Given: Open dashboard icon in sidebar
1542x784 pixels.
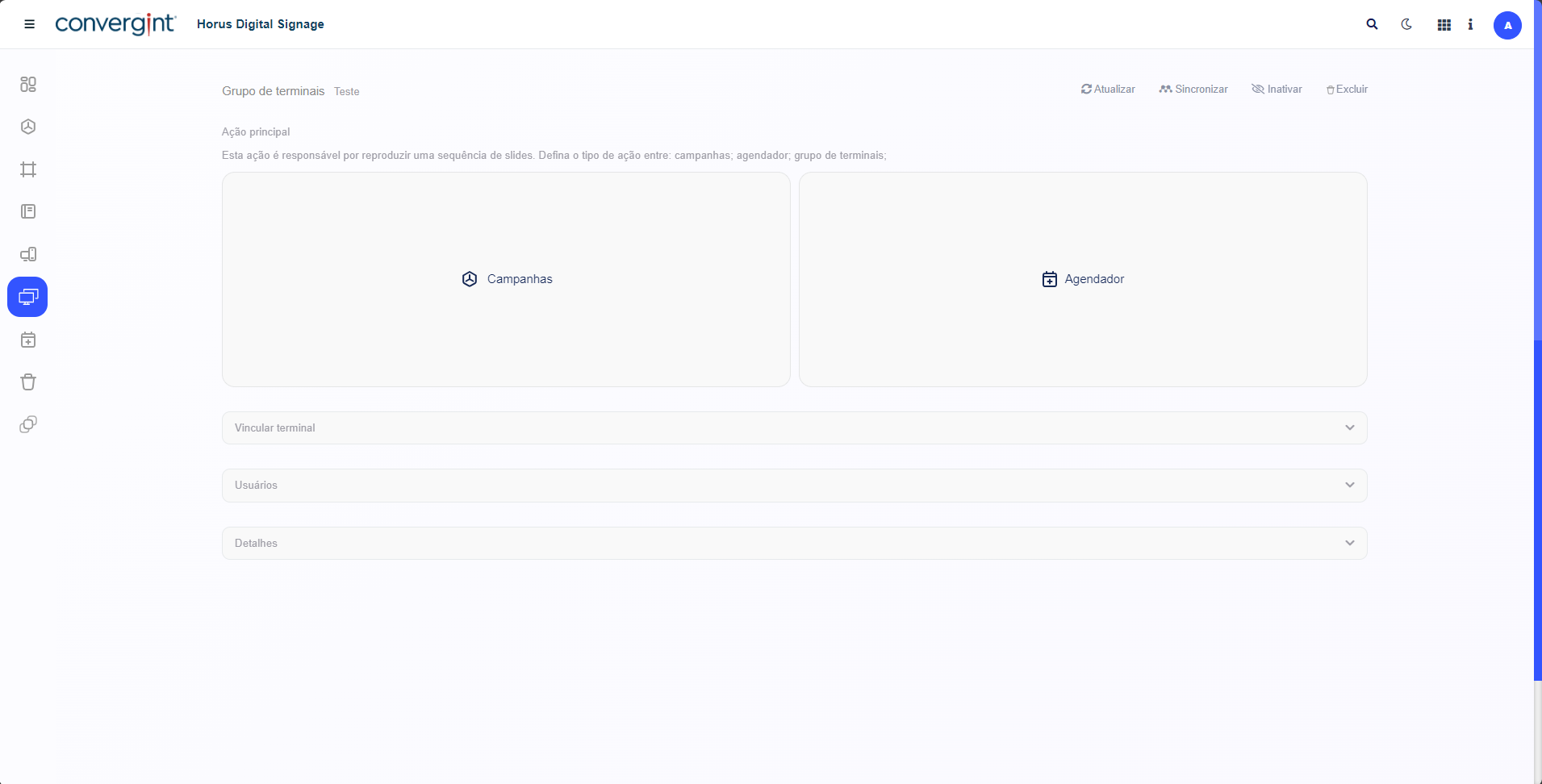Looking at the screenshot, I should (x=28, y=84).
